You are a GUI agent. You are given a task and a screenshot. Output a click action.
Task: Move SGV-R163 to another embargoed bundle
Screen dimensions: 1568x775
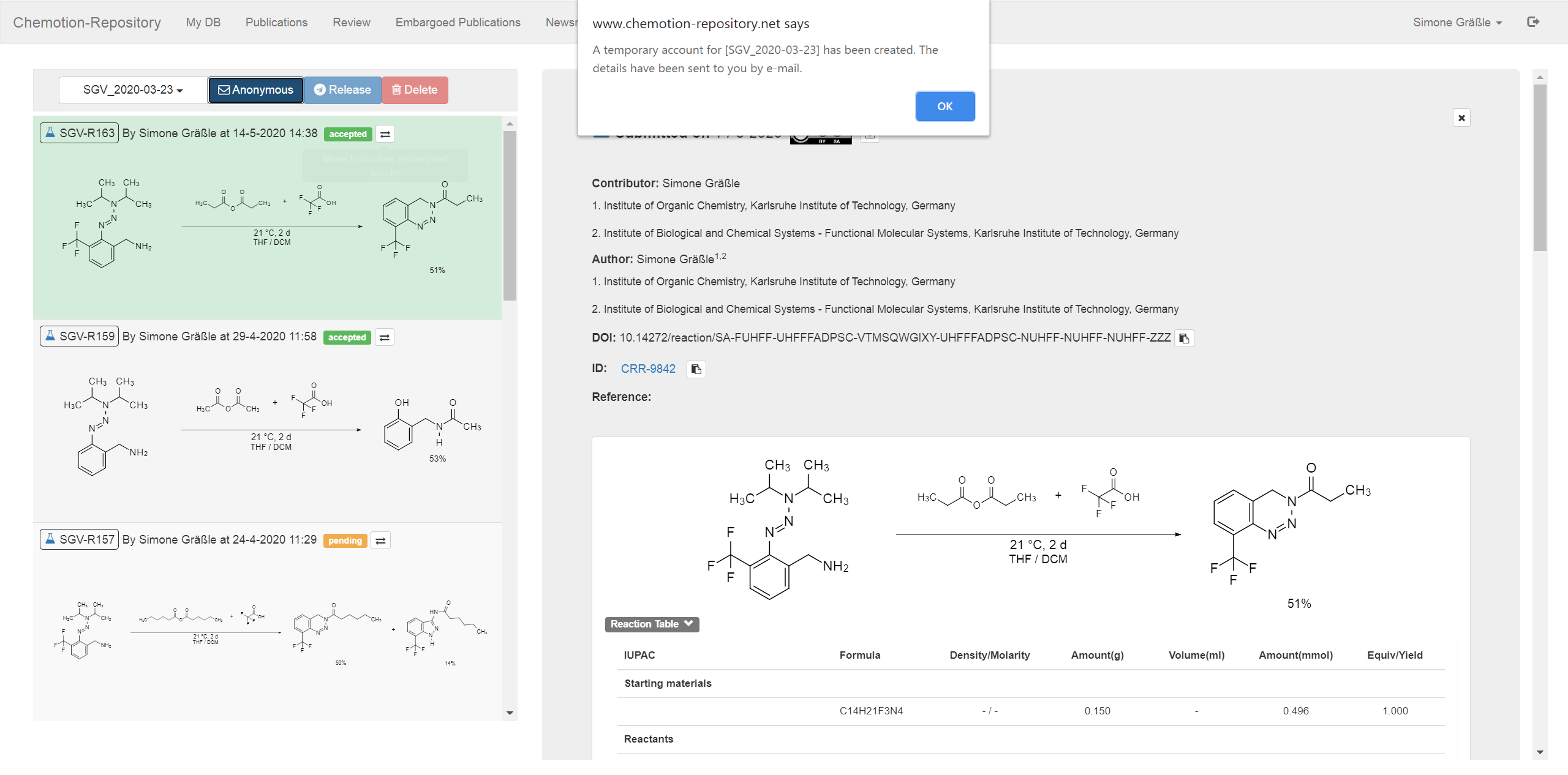pyautogui.click(x=385, y=134)
